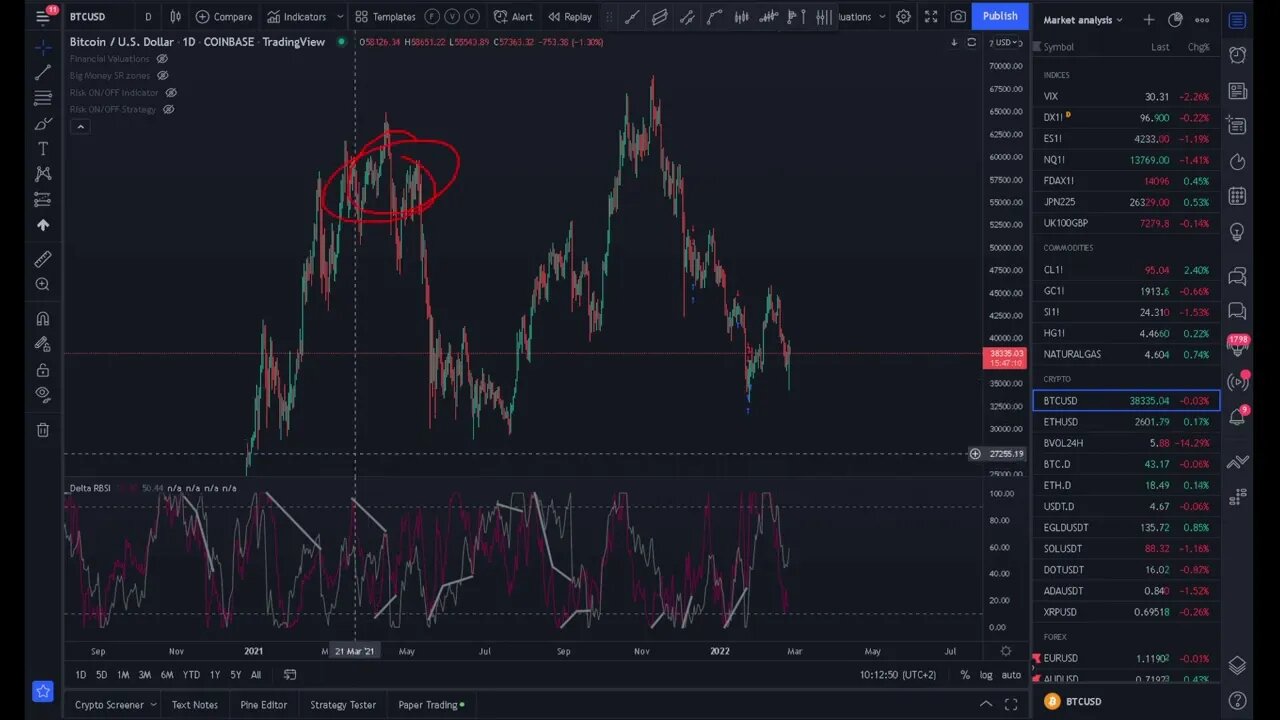The width and height of the screenshot is (1280, 720).
Task: Select the text annotation tool
Action: 42,149
